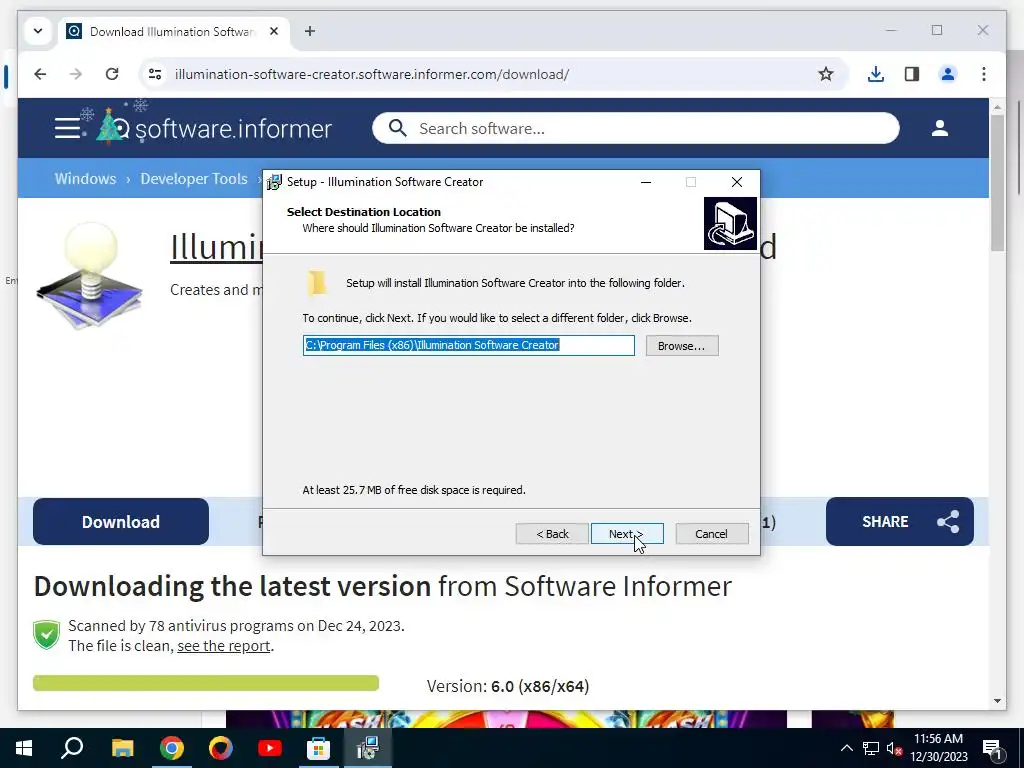This screenshot has width=1024, height=768.
Task: Click the webpage vertical scrollbar thumb
Action: (997, 184)
